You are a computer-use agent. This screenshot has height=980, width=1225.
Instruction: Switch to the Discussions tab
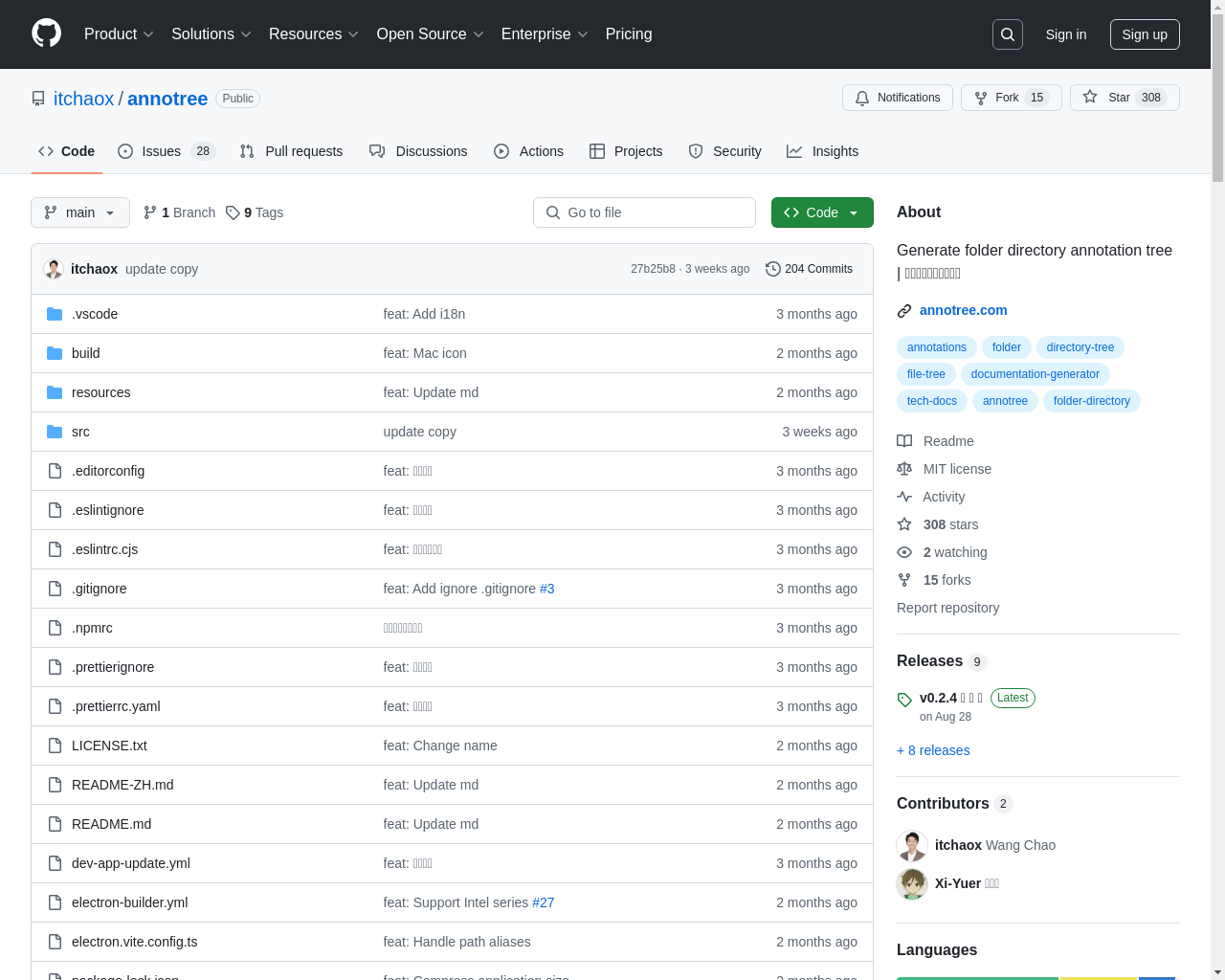tap(418, 151)
